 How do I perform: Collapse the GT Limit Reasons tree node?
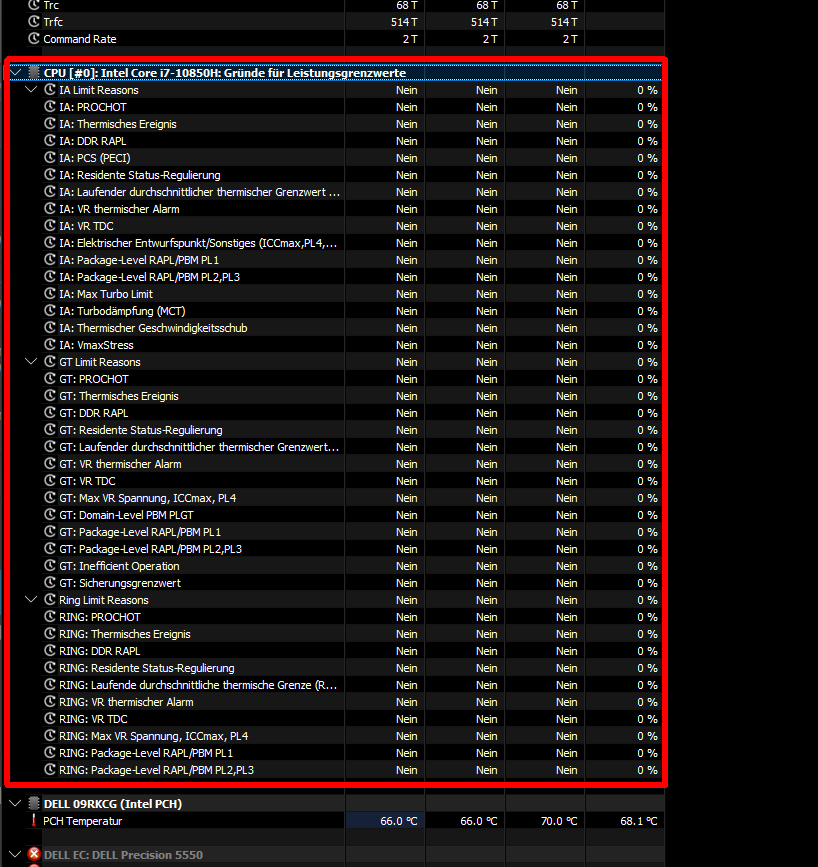(x=31, y=362)
